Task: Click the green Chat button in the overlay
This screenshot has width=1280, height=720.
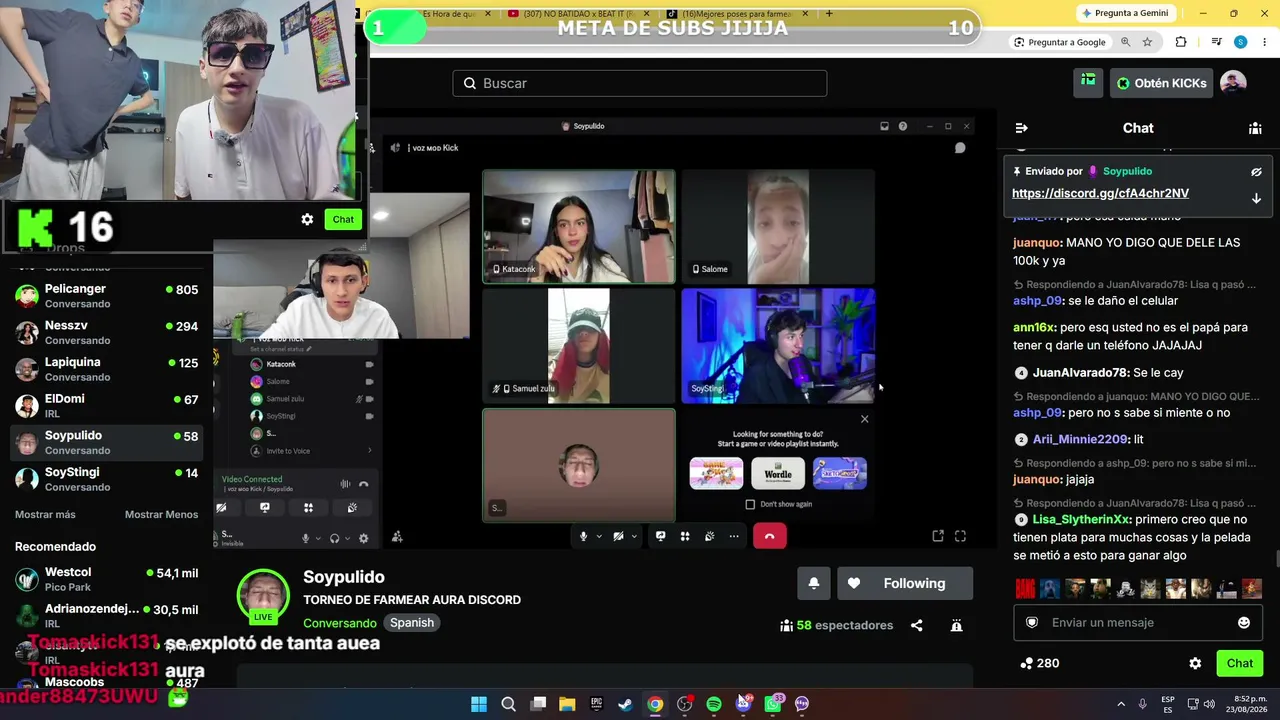Action: [343, 219]
